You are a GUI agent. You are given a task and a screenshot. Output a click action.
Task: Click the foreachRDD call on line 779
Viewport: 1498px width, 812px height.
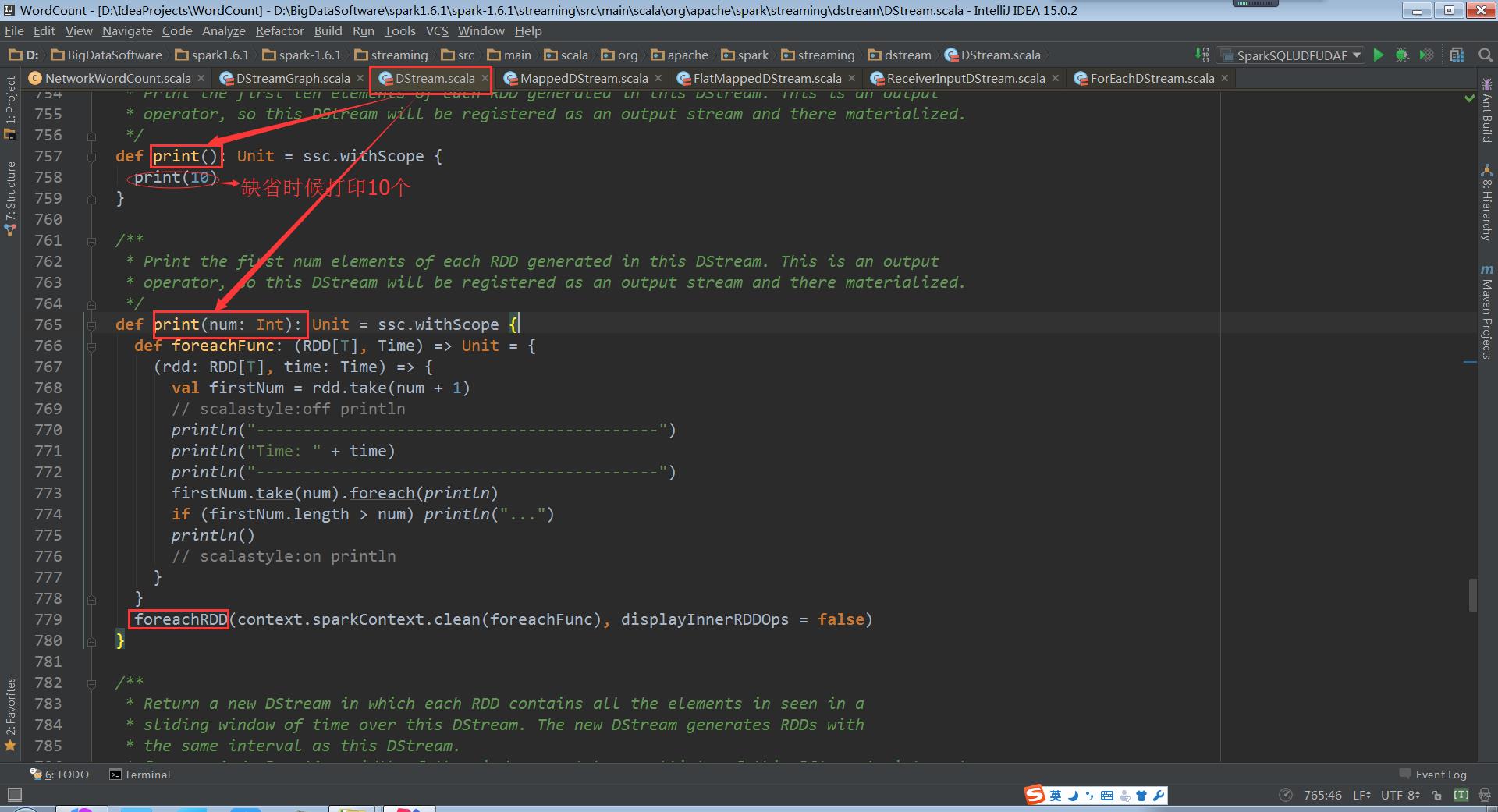coord(180,619)
